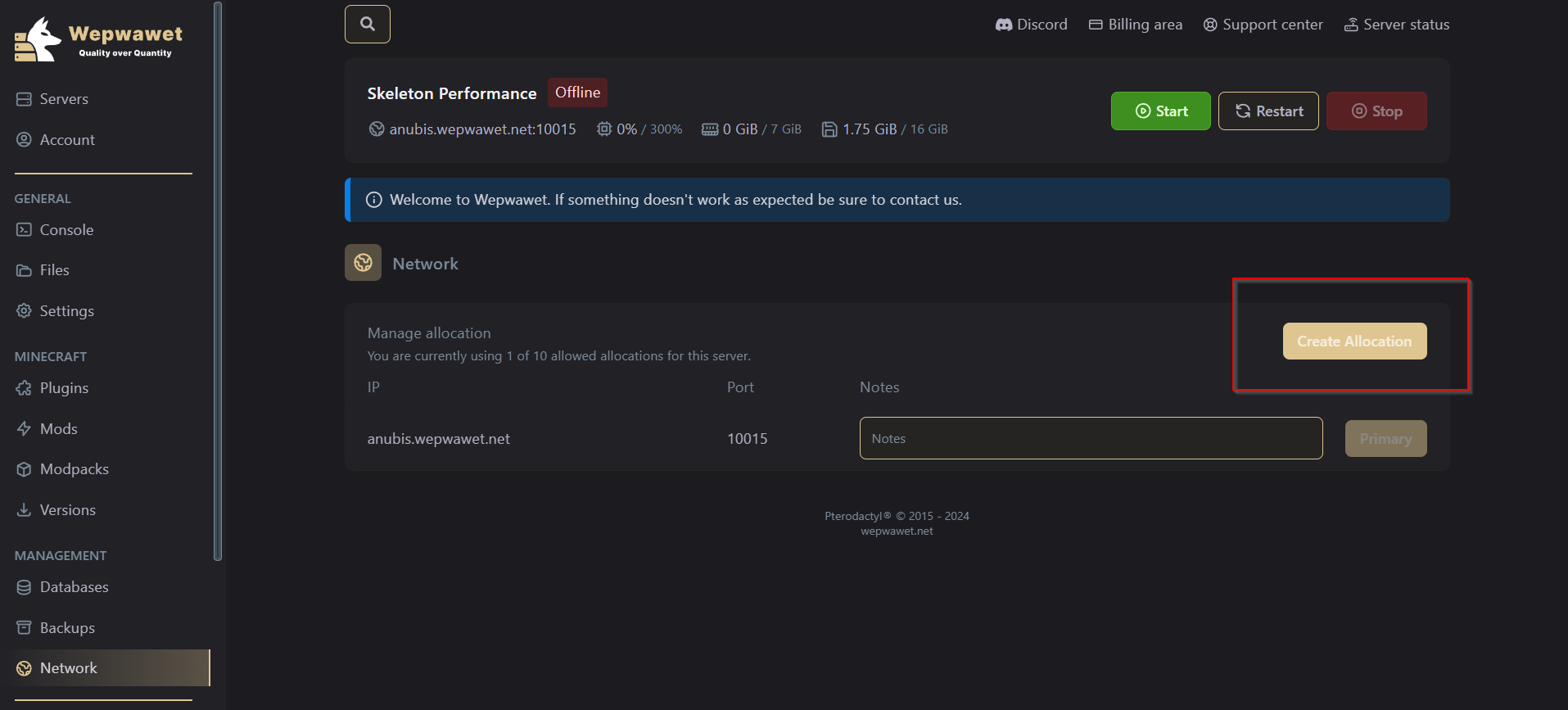The width and height of the screenshot is (1568, 710).
Task: Select Network in the sidebar
Action: [111, 668]
